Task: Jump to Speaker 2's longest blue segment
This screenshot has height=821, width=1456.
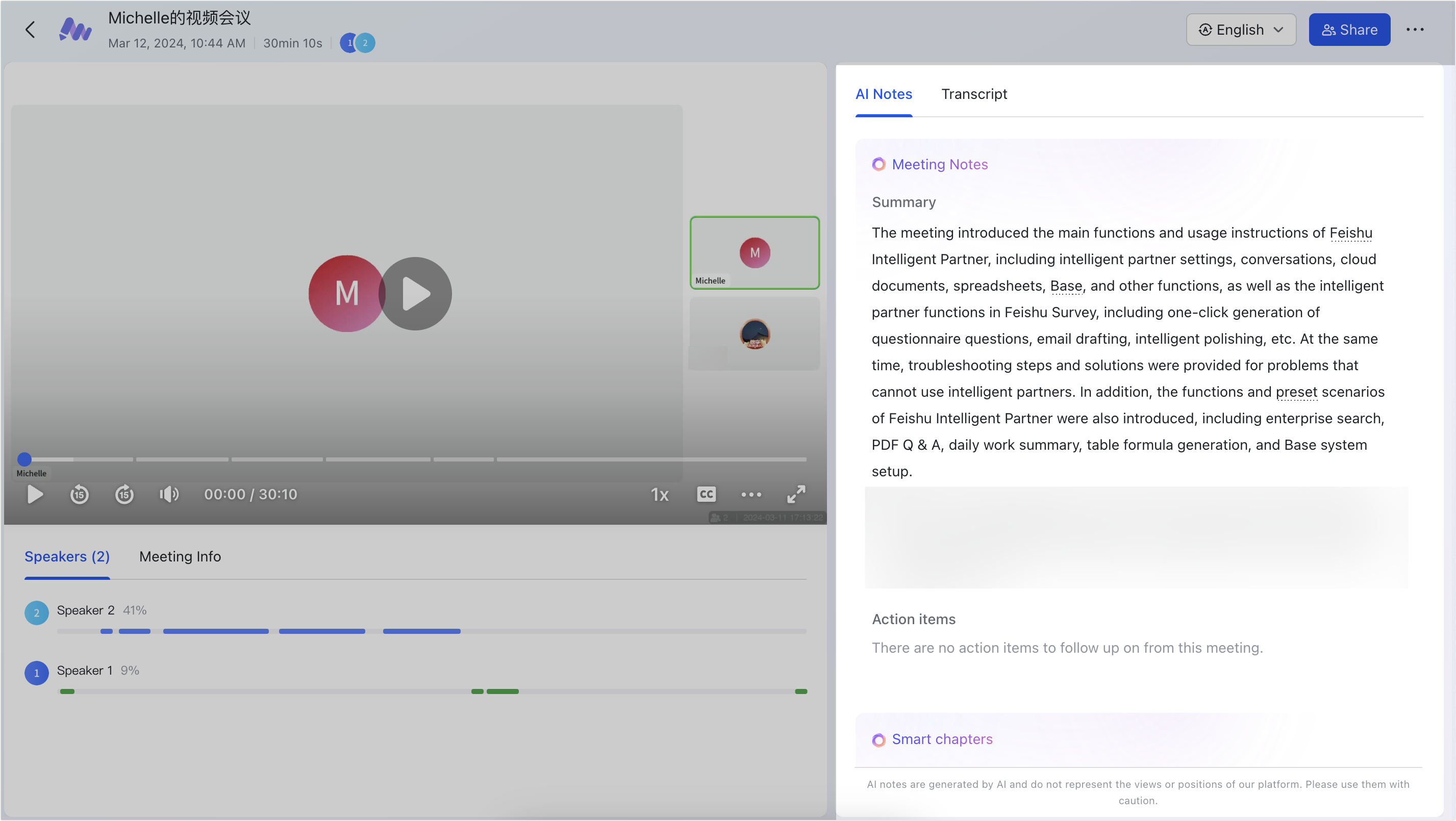Action: point(216,632)
